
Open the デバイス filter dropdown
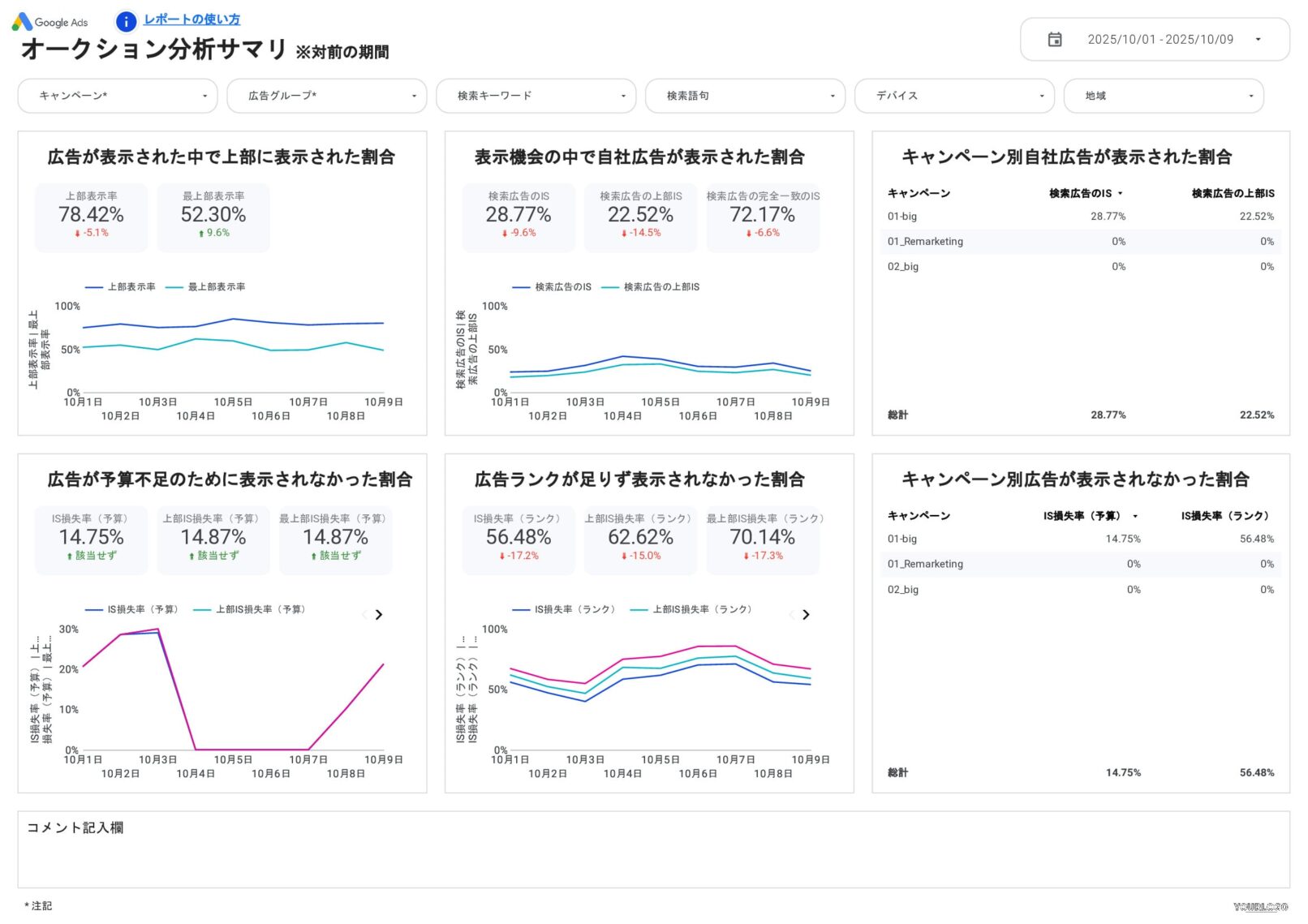[954, 96]
